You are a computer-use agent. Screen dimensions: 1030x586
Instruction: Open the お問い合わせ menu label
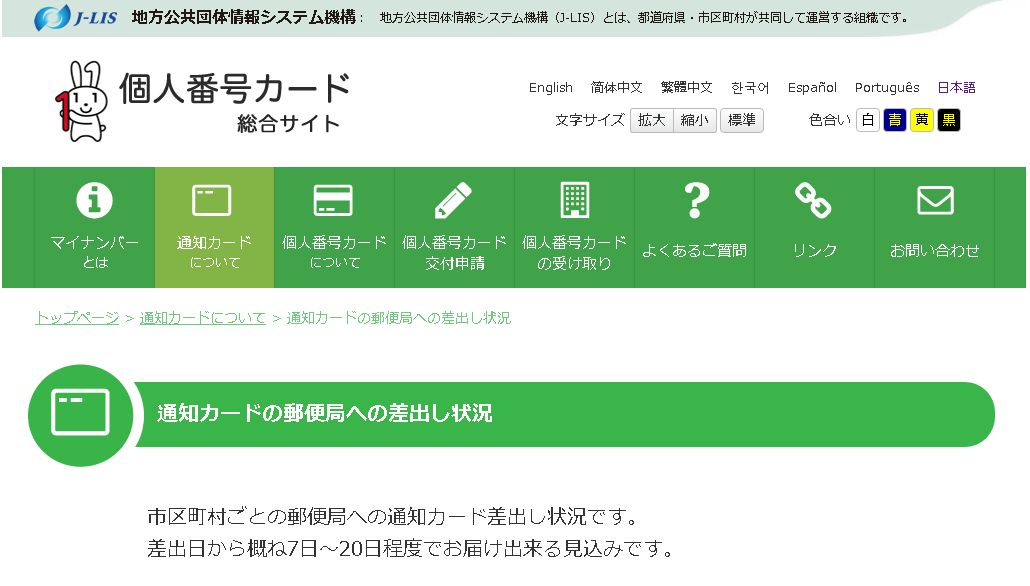(x=935, y=250)
